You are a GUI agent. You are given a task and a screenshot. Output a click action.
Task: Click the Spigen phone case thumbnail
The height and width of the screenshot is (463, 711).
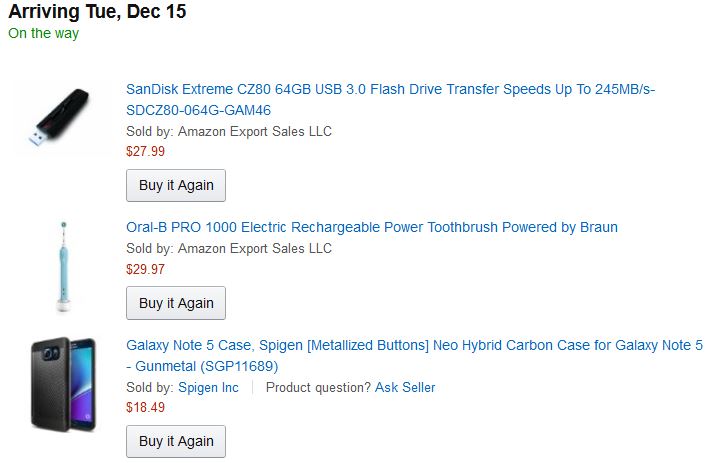(x=62, y=384)
